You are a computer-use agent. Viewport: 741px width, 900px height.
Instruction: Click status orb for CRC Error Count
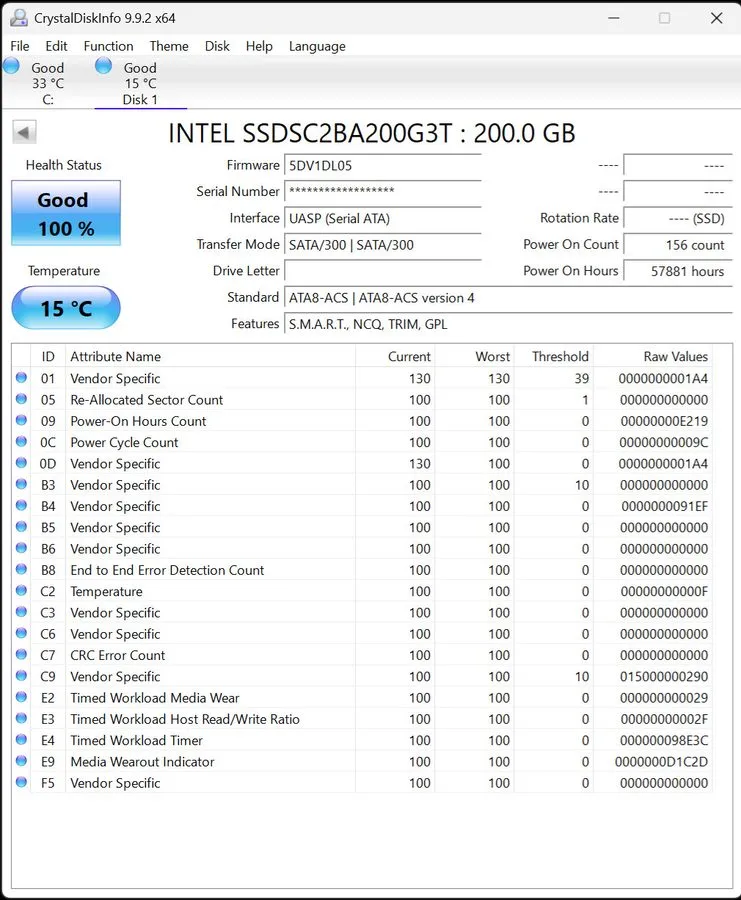[x=21, y=654]
